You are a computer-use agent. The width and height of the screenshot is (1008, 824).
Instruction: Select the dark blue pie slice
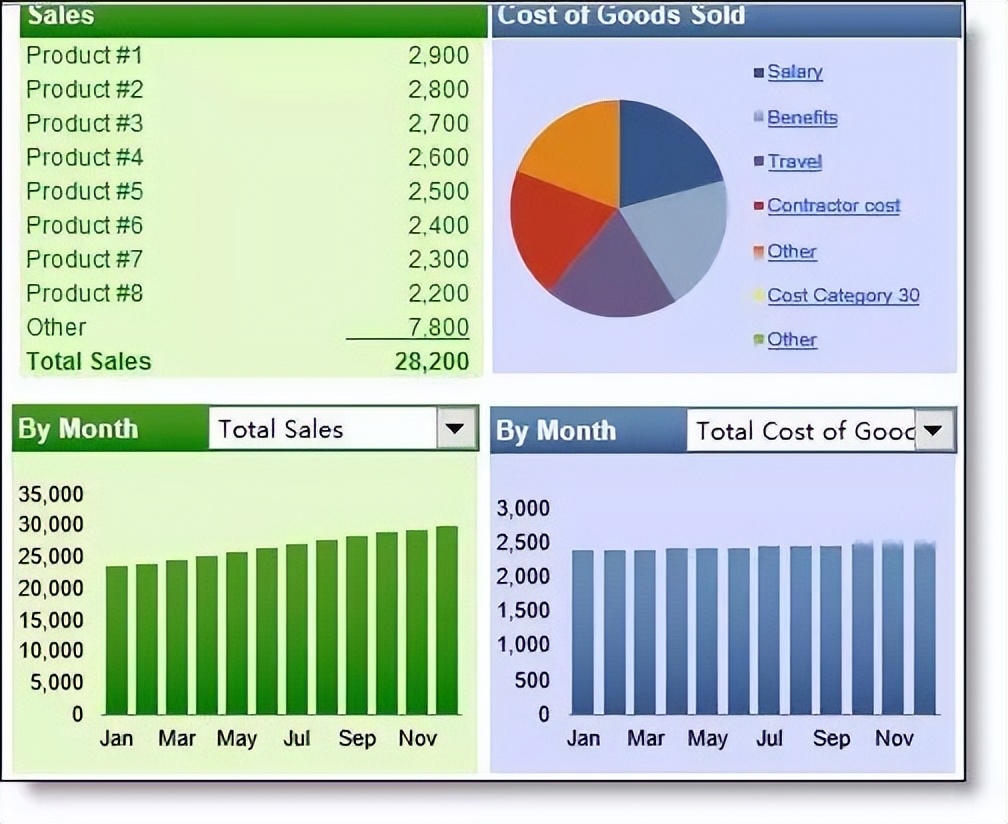(x=662, y=154)
